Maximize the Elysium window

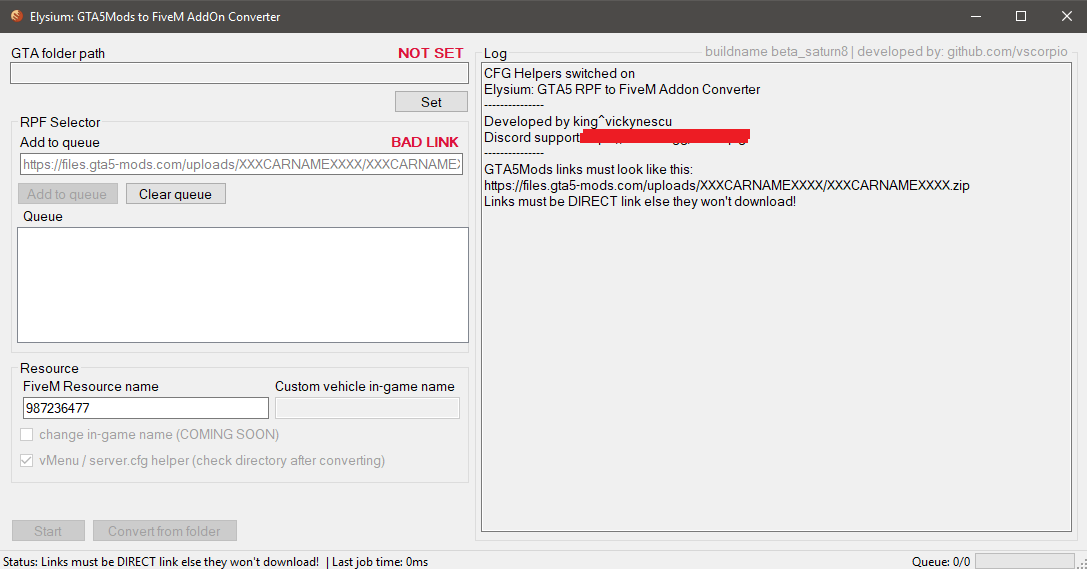[1020, 16]
